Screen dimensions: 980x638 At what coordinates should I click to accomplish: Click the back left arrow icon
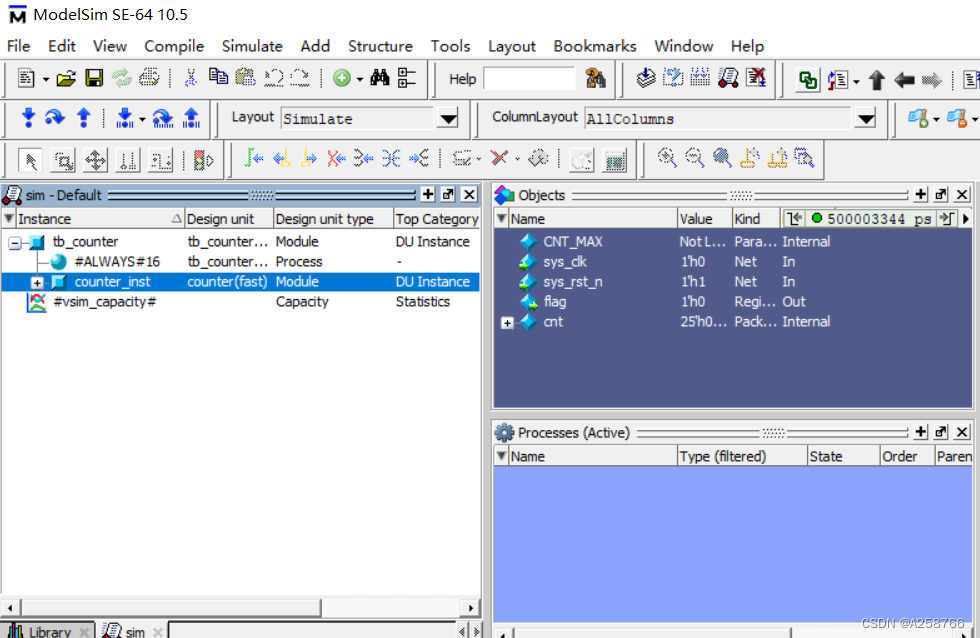click(x=904, y=80)
